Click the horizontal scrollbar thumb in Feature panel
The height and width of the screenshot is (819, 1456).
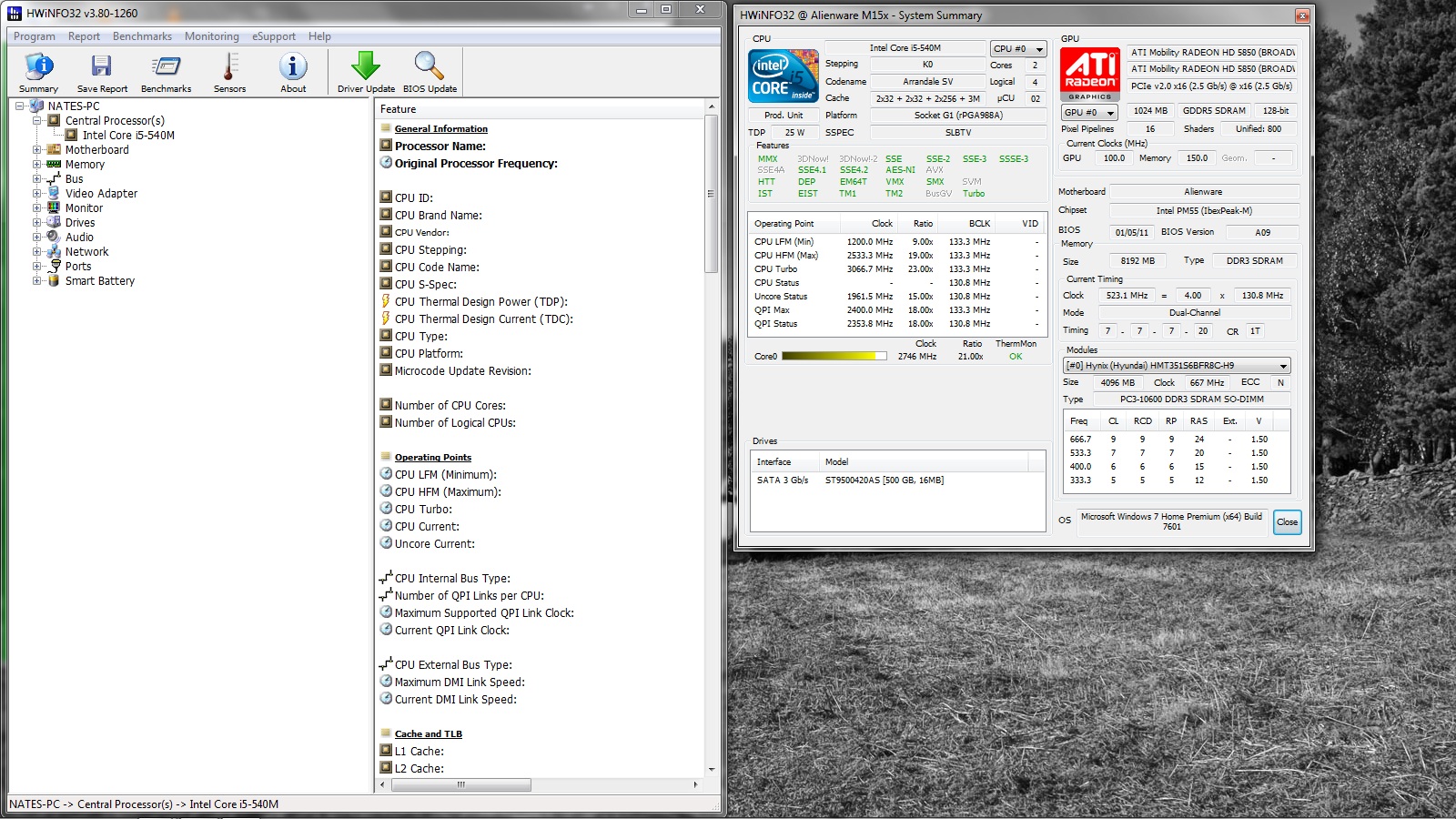pos(461,784)
